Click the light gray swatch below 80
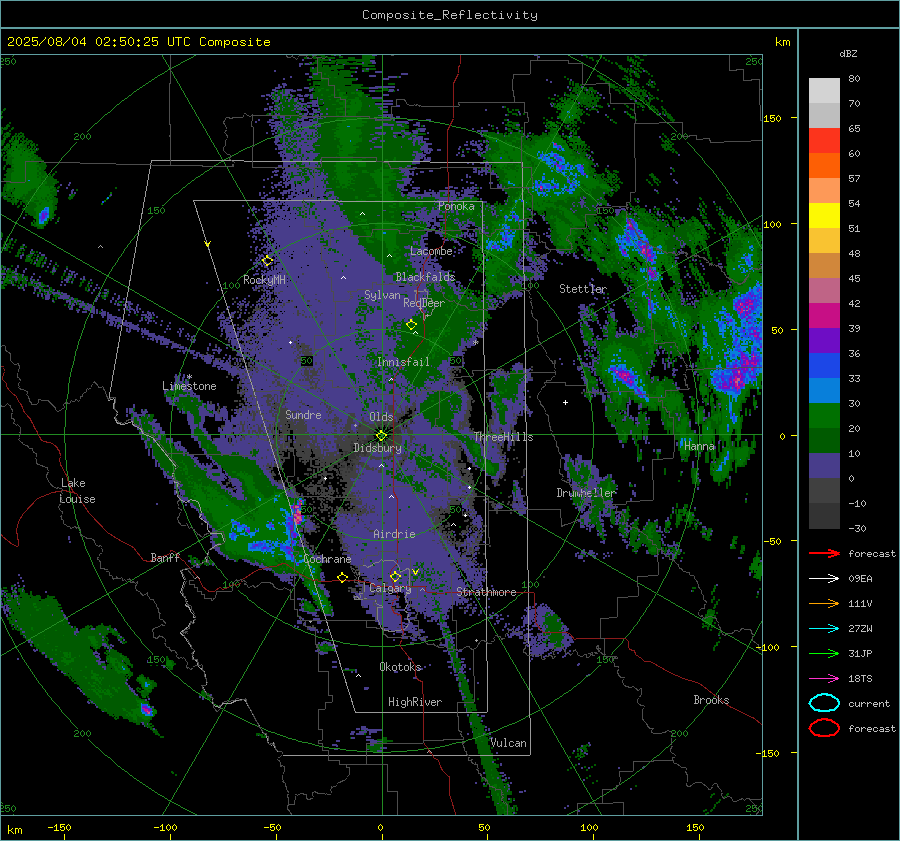Screen dimensions: 900x841 click(824, 91)
